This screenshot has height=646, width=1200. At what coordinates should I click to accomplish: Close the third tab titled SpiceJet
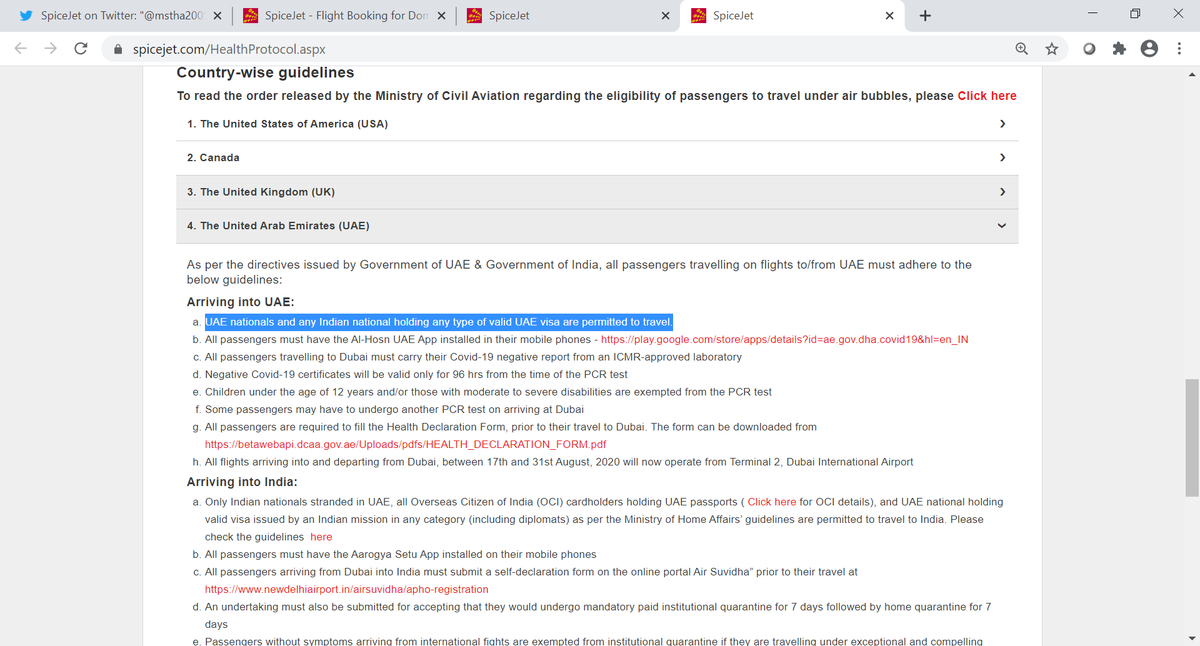point(666,16)
